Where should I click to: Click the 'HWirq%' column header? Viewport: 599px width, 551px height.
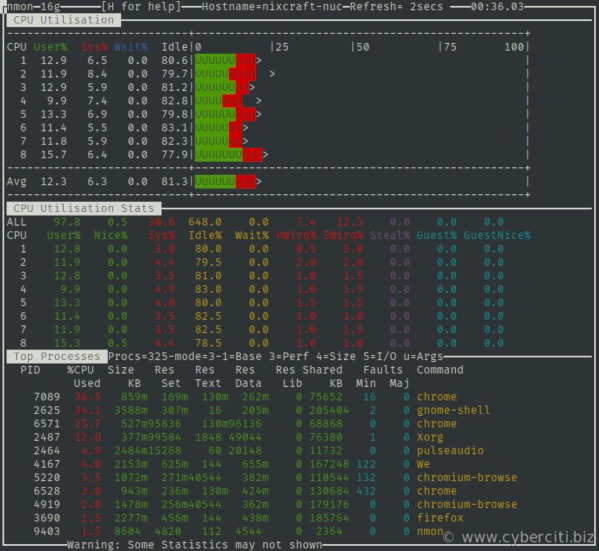click(x=296, y=235)
